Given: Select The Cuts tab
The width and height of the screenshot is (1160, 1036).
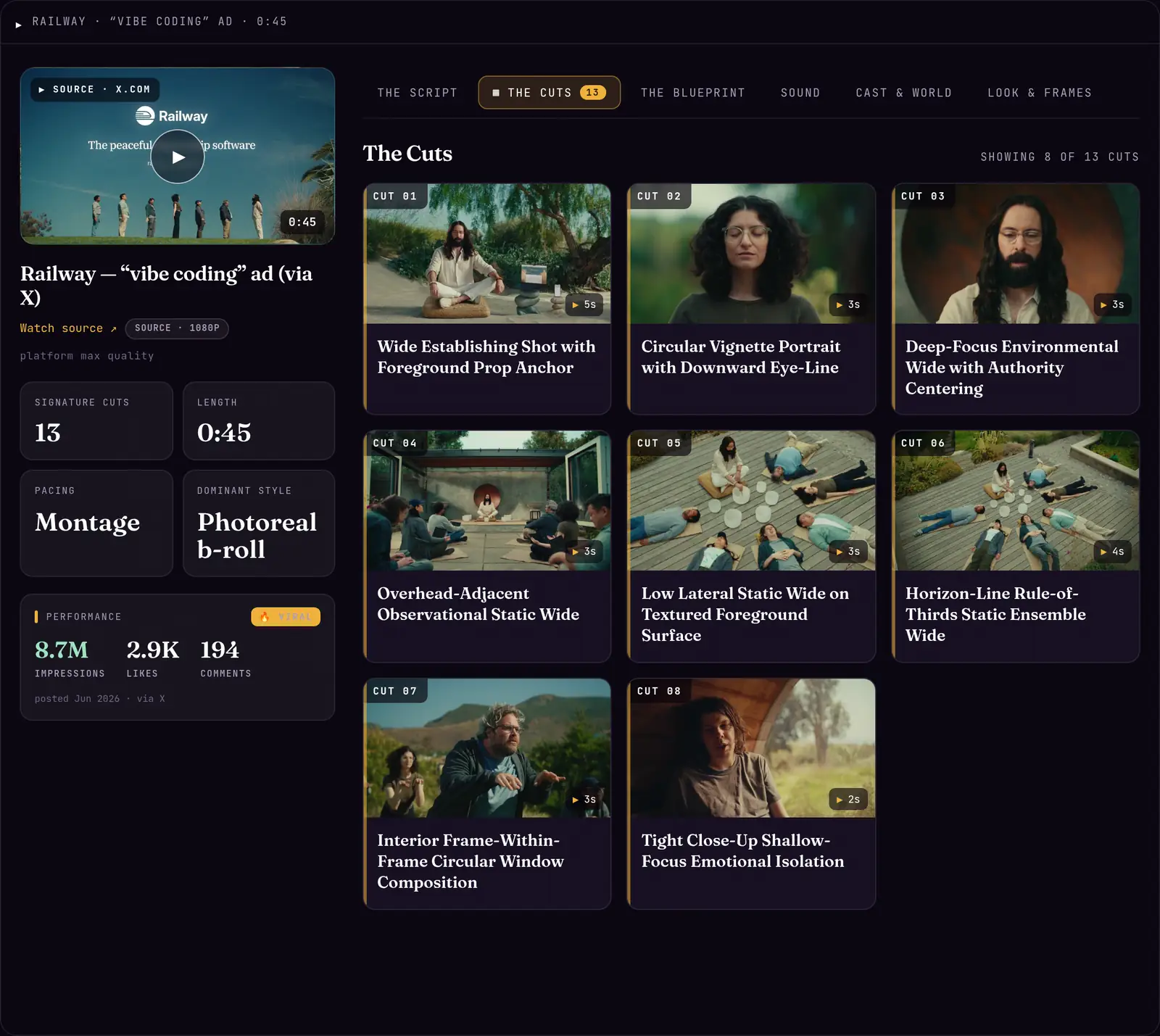Looking at the screenshot, I should pos(549,93).
